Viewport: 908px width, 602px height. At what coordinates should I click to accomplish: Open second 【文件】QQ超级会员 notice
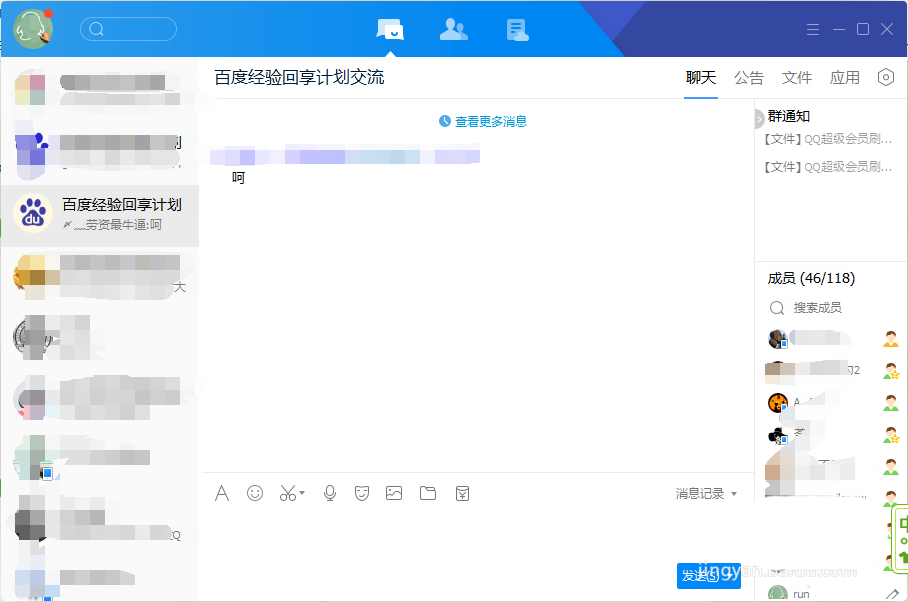[x=828, y=167]
